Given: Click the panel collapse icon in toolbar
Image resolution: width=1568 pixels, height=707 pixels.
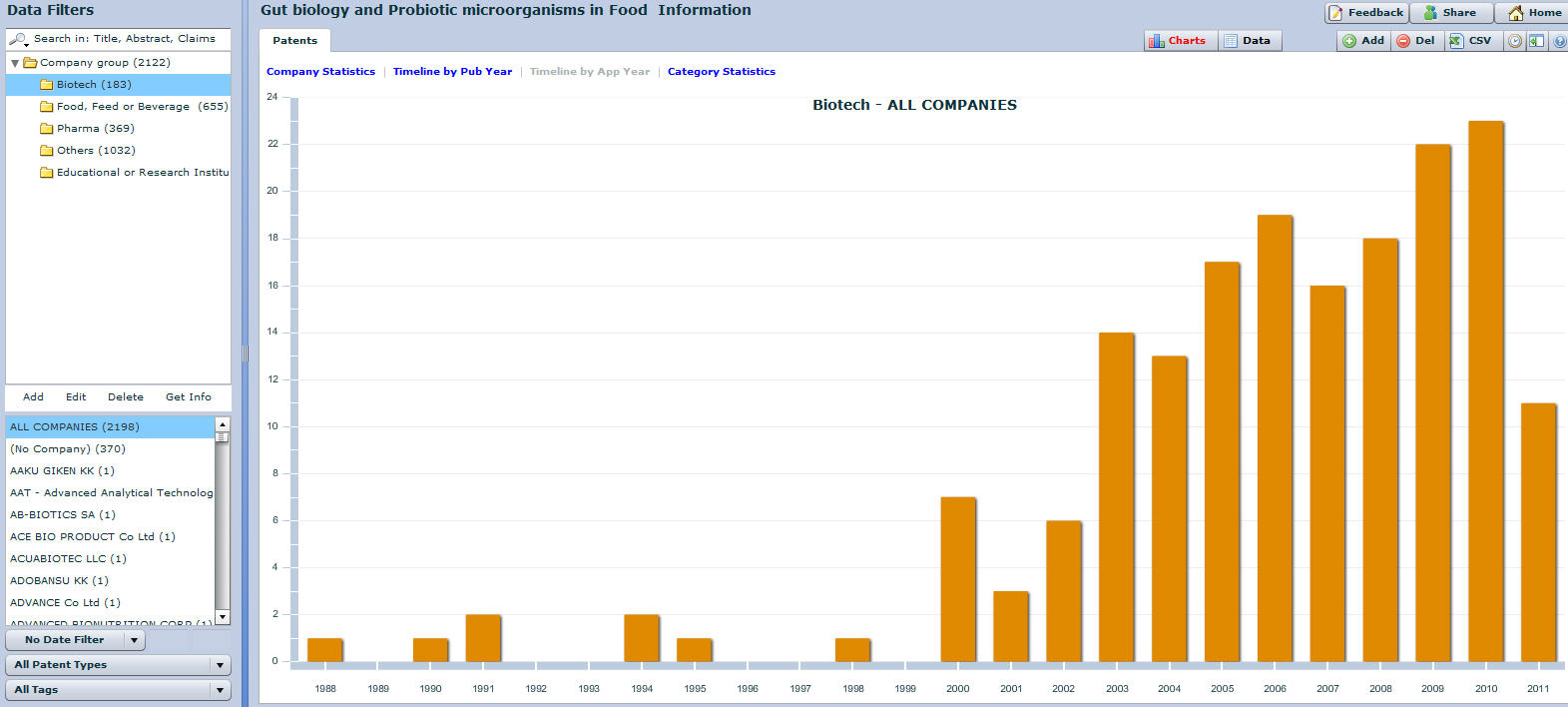Looking at the screenshot, I should [x=1537, y=41].
